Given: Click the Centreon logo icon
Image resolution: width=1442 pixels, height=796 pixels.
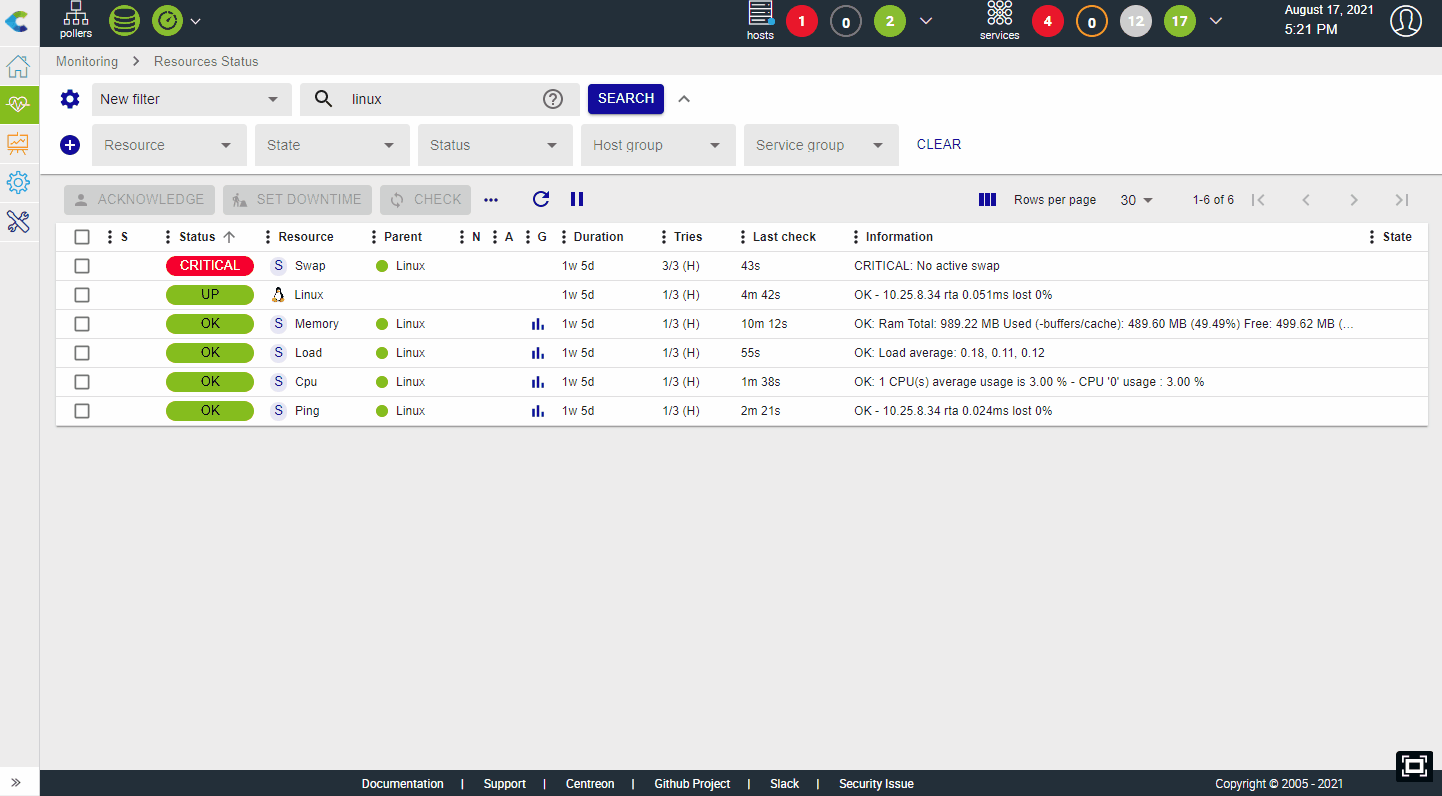Looking at the screenshot, I should pyautogui.click(x=17, y=20).
